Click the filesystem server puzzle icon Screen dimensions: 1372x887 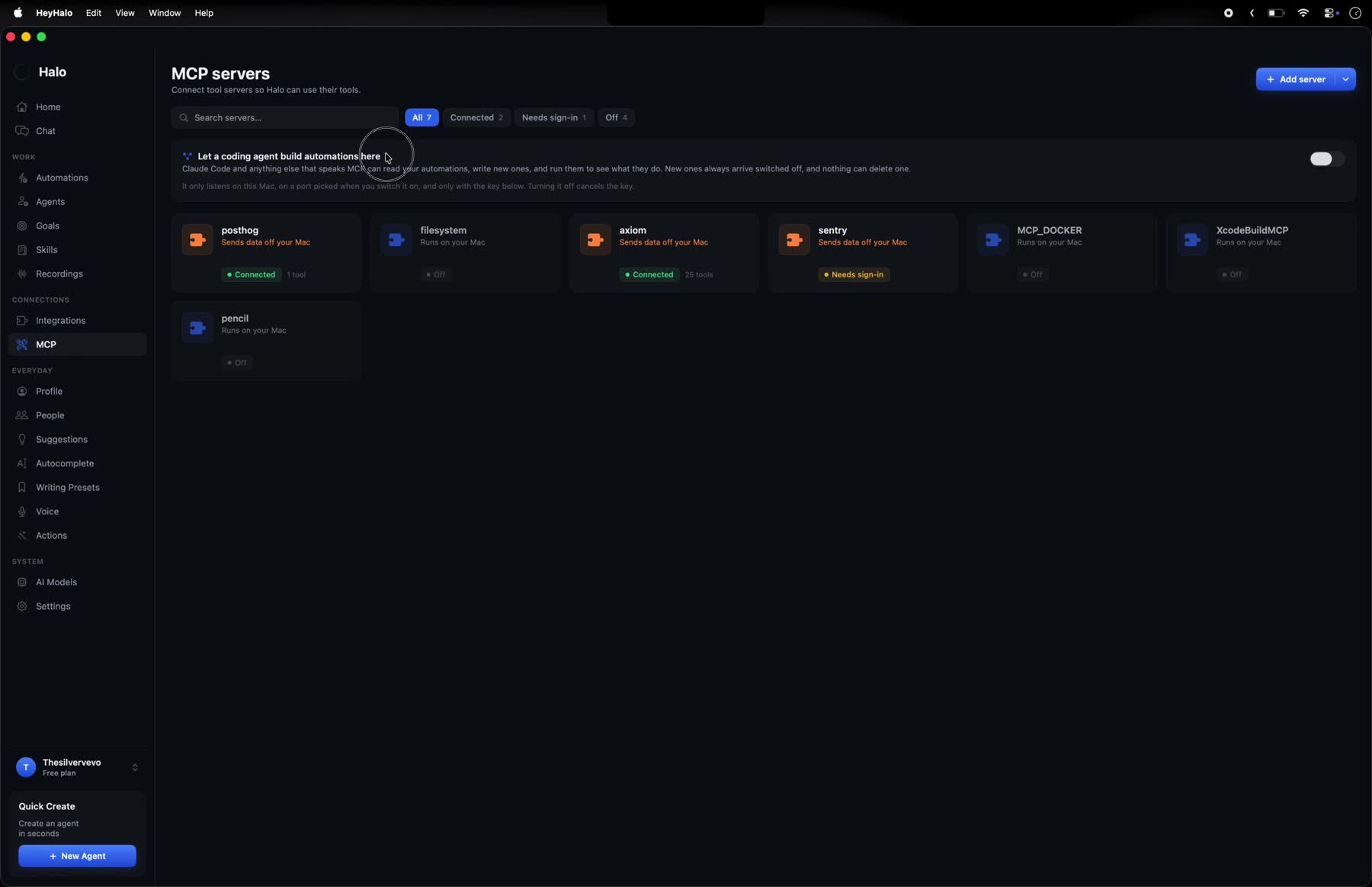point(396,240)
